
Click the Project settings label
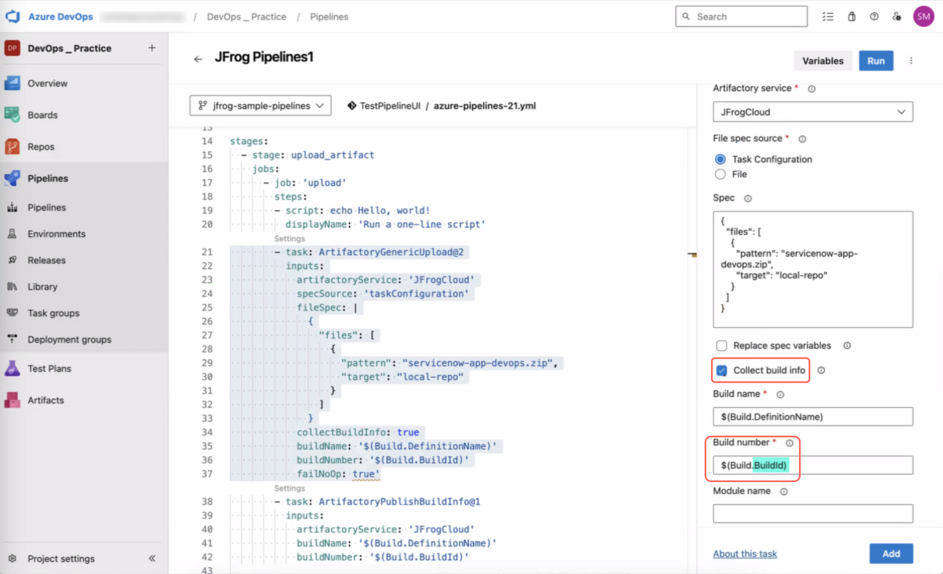(x=61, y=559)
